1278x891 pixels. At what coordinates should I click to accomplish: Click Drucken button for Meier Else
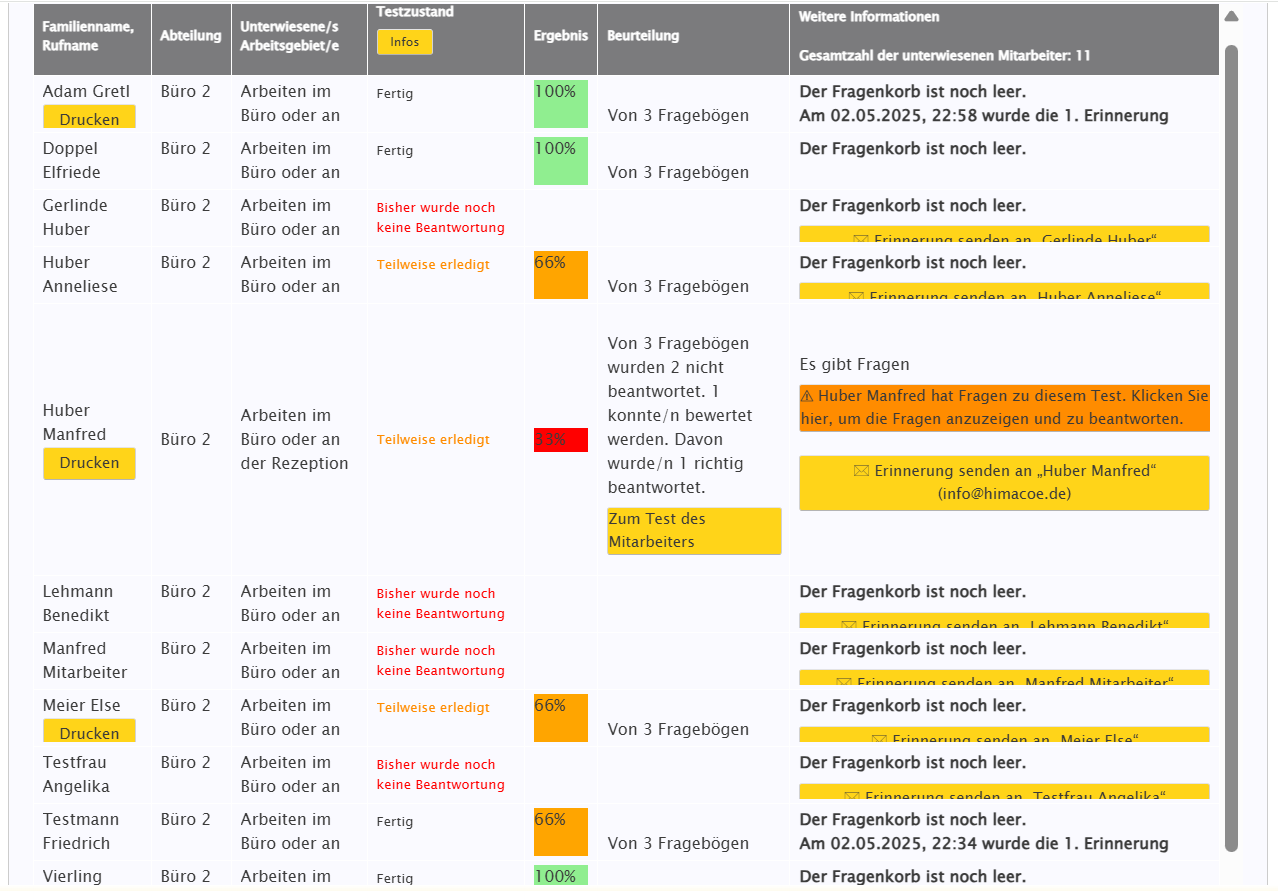coord(89,731)
